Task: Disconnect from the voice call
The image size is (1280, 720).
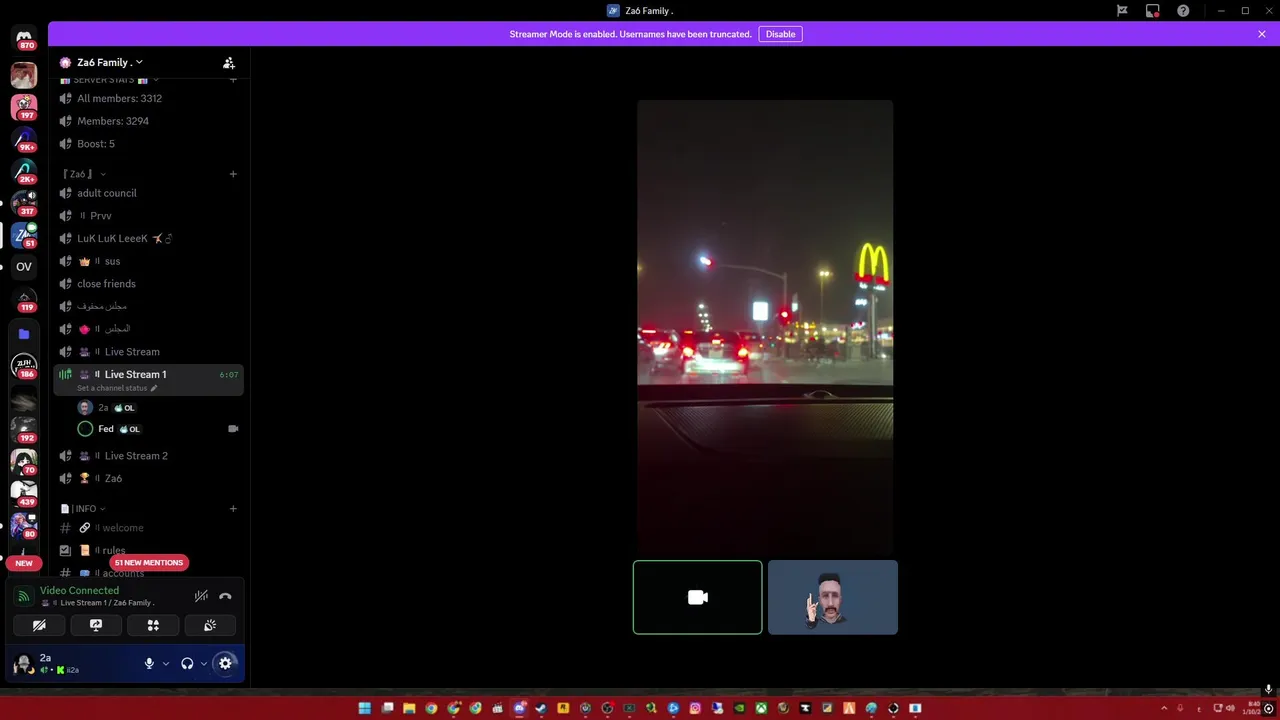Action: pos(225,596)
